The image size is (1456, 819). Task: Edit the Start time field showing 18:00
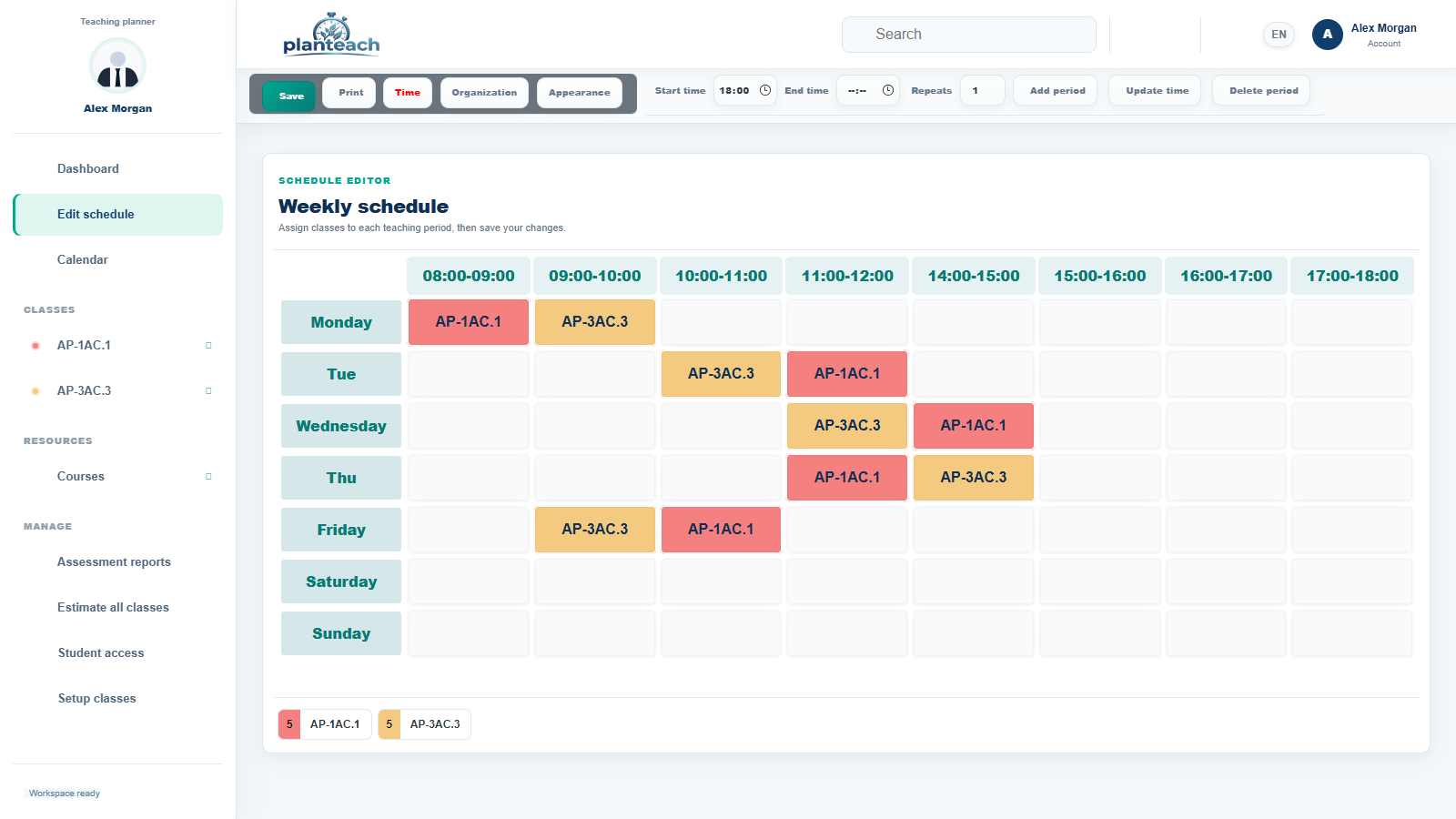pos(744,90)
